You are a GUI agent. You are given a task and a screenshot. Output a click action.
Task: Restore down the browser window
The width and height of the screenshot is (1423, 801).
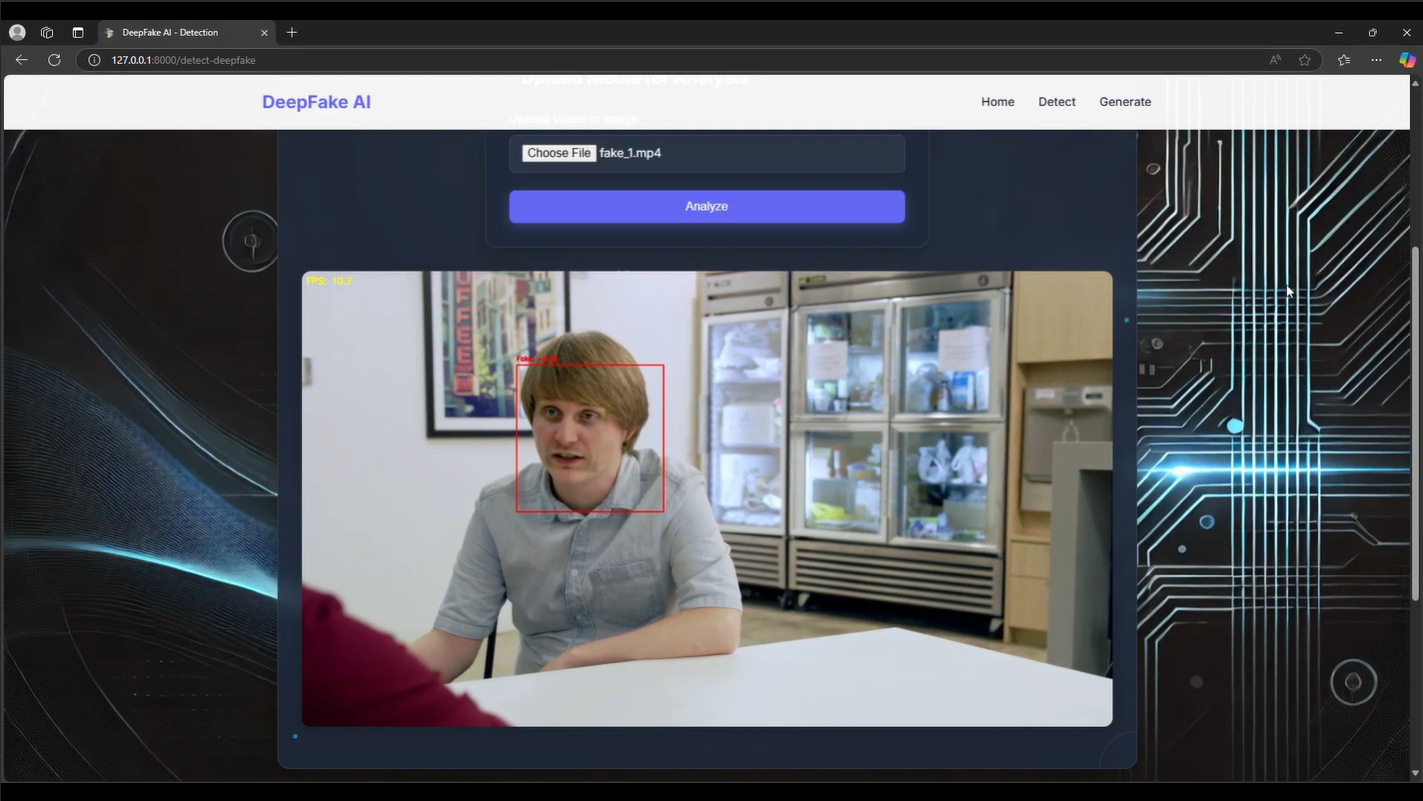pos(1373,32)
